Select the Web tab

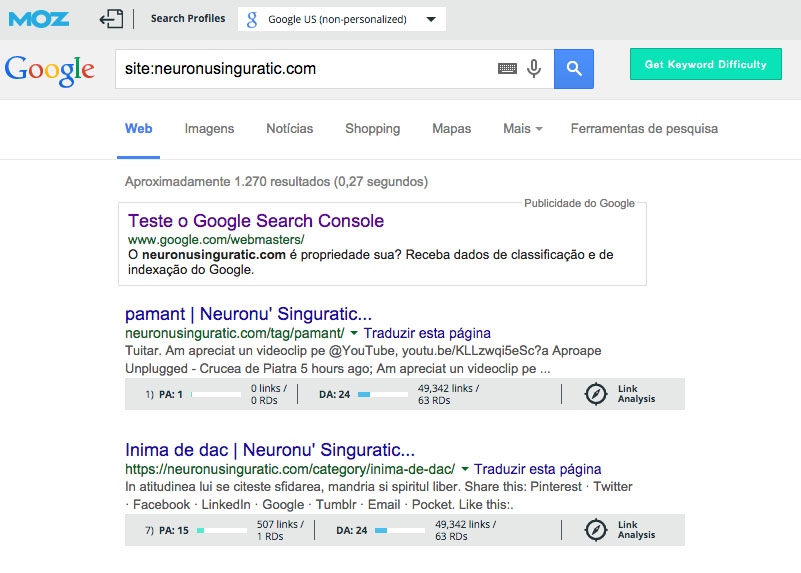tap(138, 129)
